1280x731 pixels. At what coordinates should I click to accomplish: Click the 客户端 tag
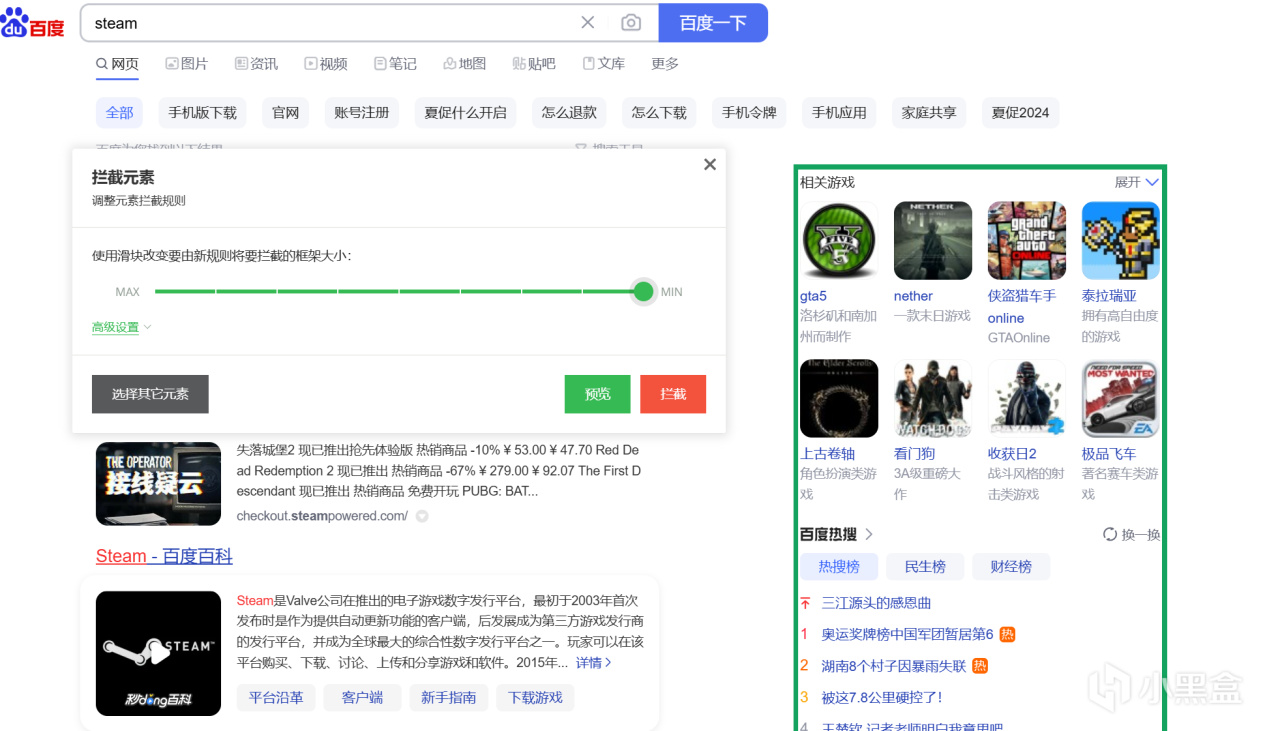click(362, 697)
